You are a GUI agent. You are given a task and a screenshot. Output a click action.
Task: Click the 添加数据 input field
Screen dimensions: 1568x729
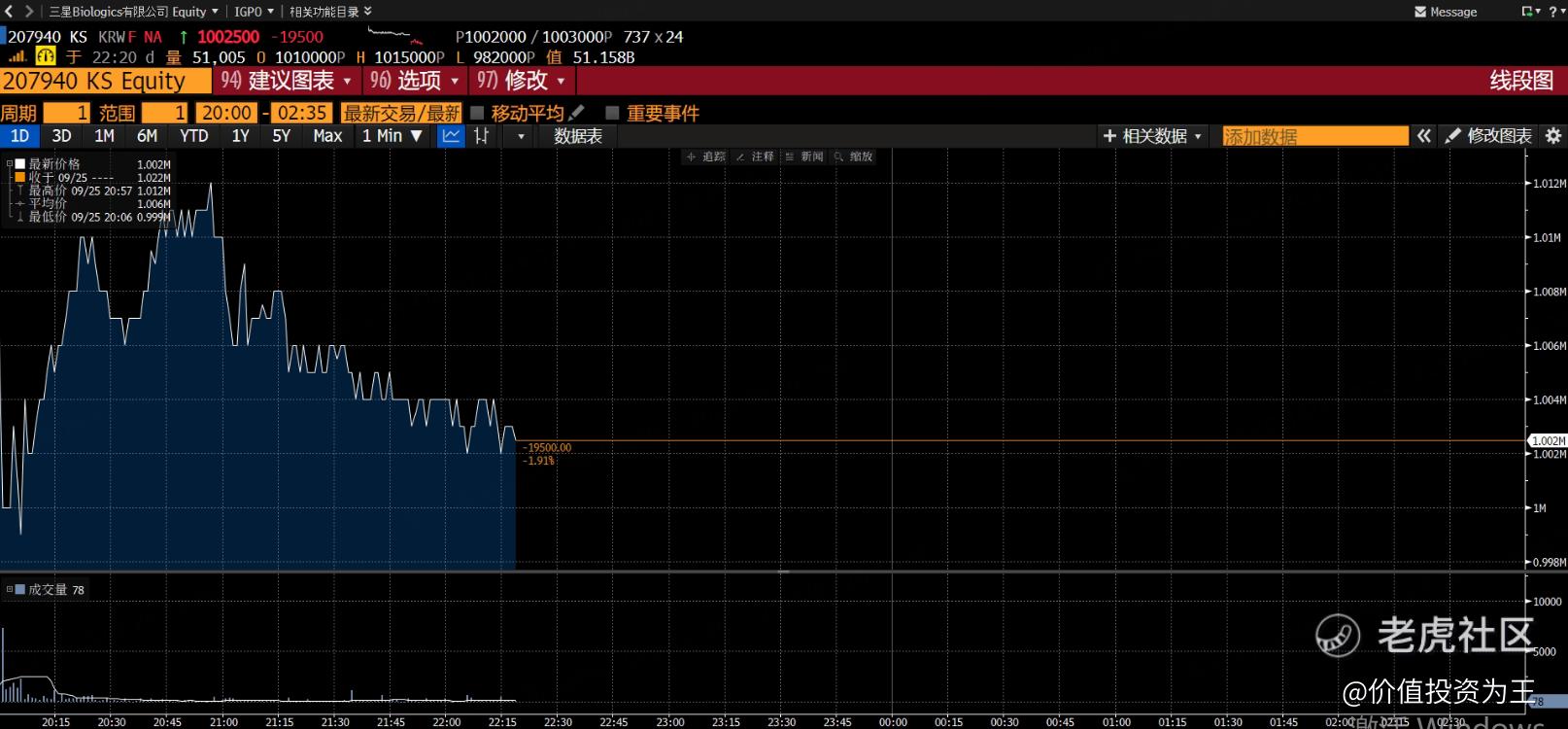(1314, 136)
